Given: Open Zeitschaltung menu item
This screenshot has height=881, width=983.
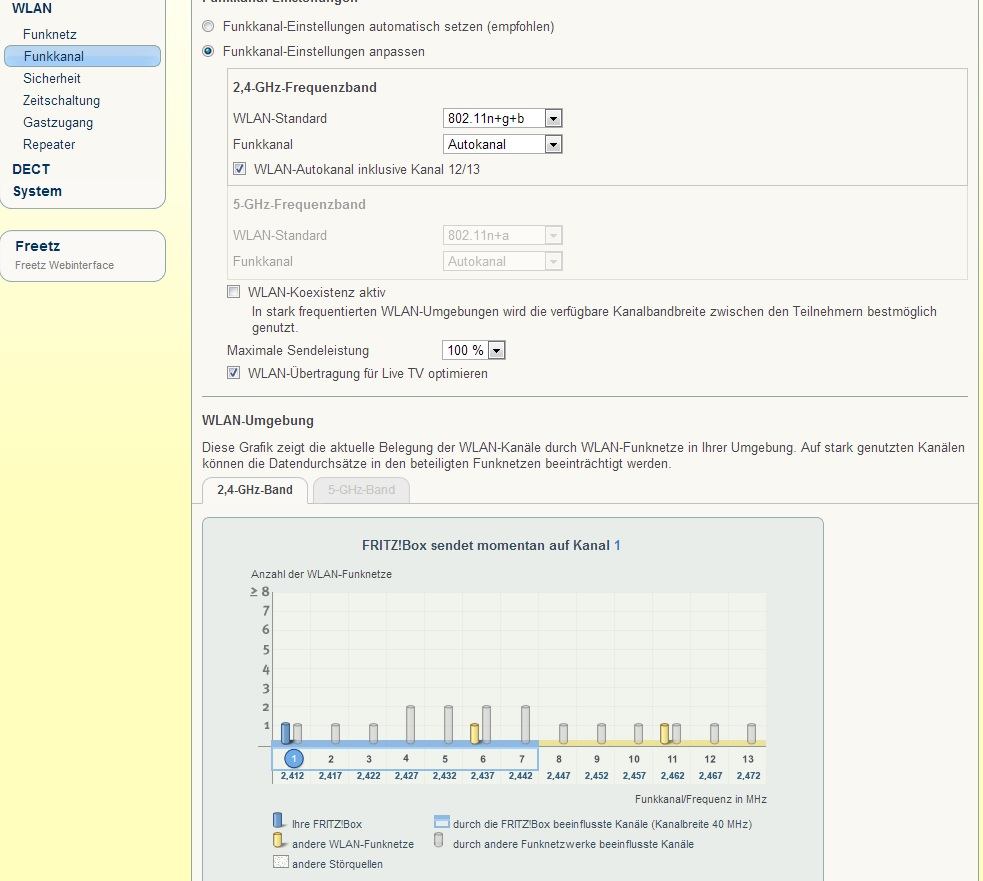Looking at the screenshot, I should pos(61,100).
